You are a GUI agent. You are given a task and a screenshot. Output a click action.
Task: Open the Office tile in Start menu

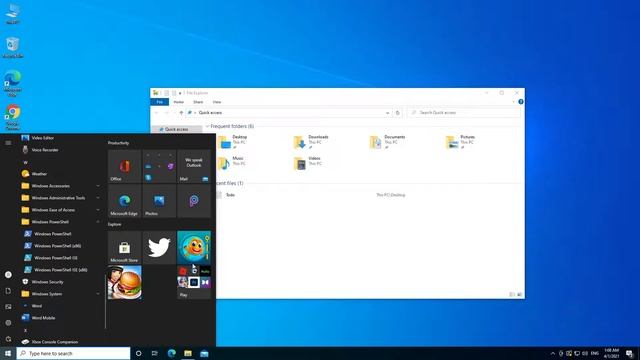coord(124,166)
